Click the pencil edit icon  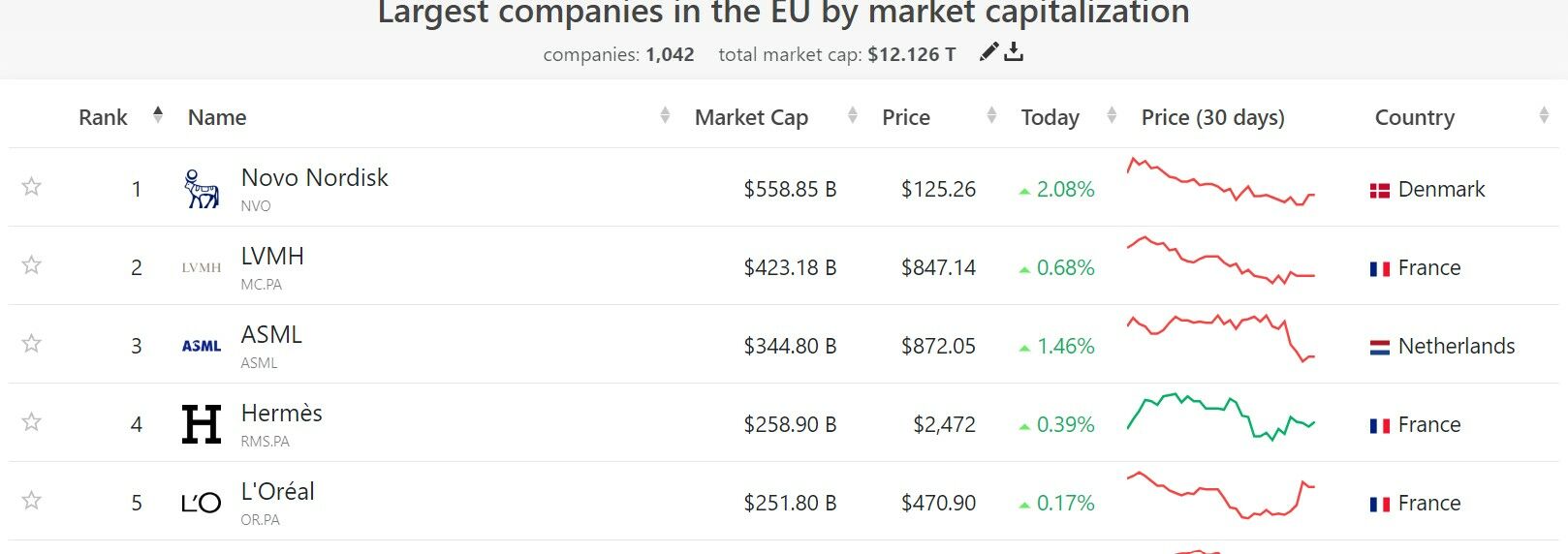pos(988,52)
